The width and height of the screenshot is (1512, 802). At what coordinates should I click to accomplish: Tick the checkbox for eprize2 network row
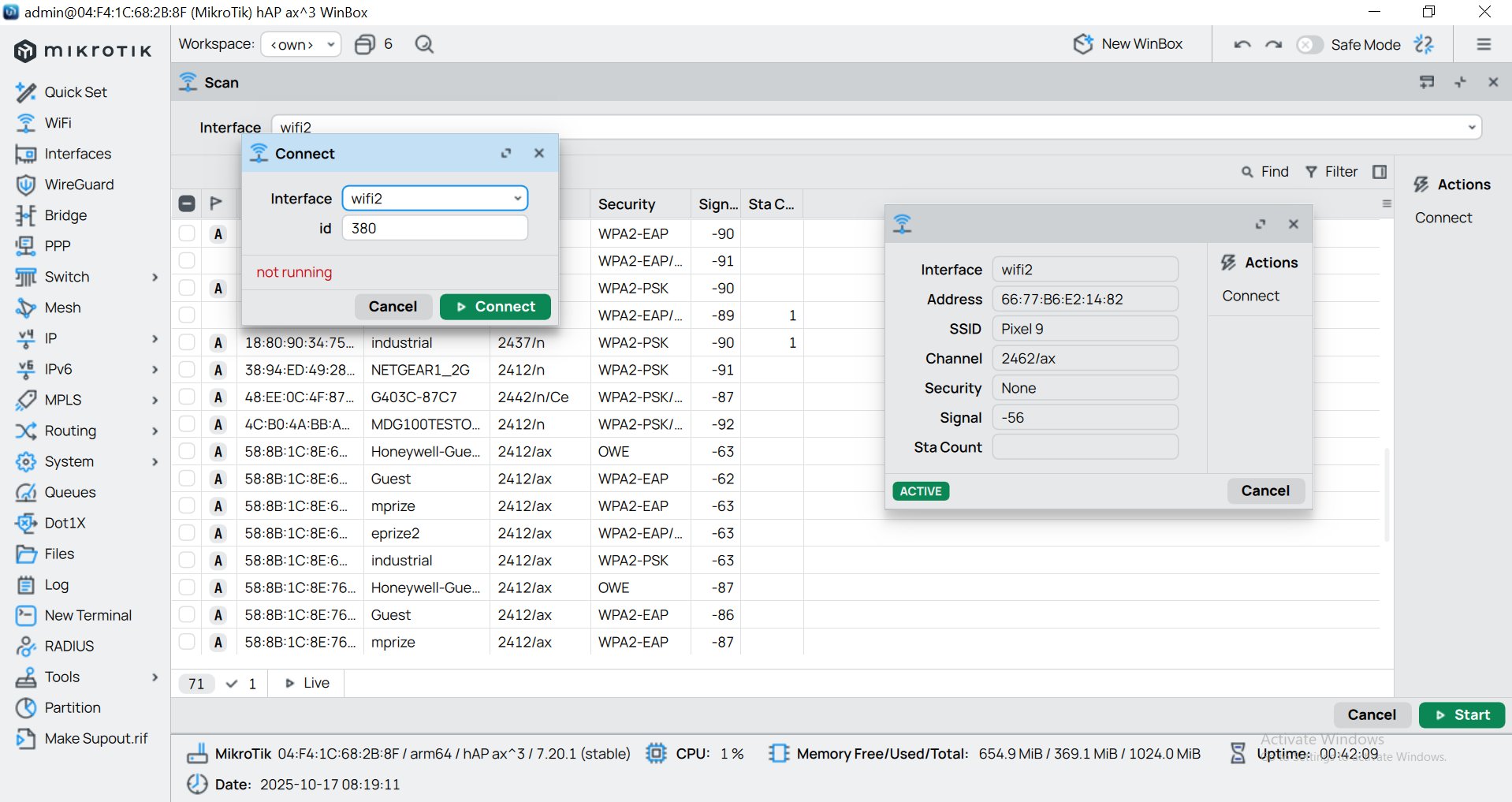pos(187,533)
